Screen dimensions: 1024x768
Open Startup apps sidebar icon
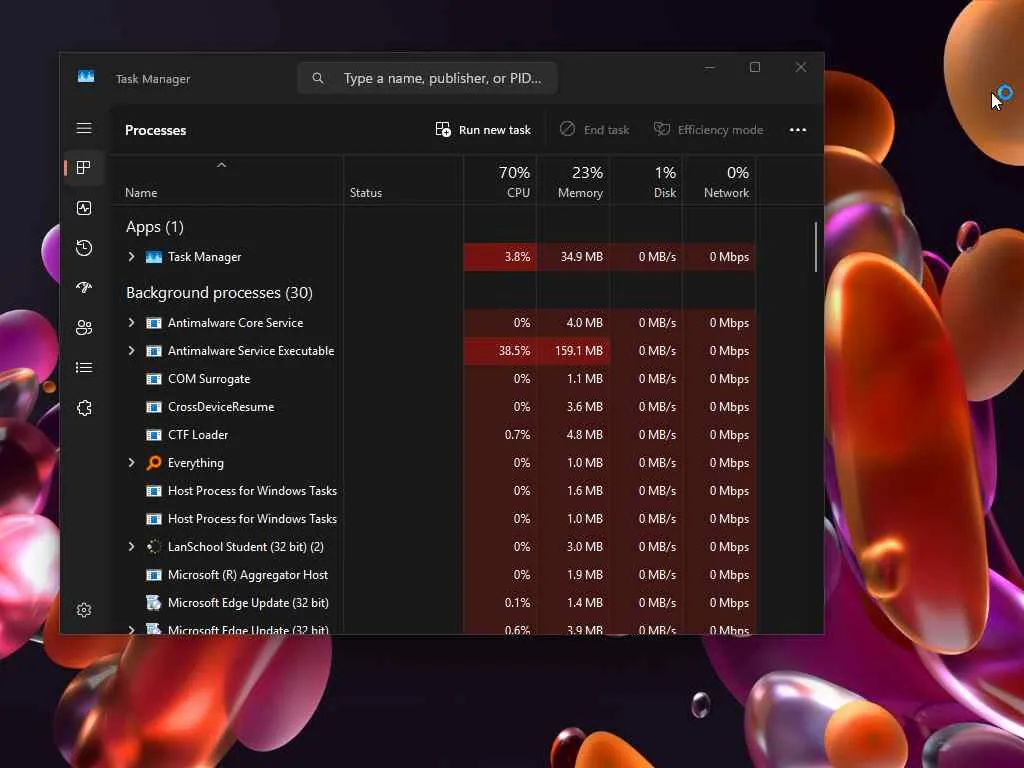point(84,287)
